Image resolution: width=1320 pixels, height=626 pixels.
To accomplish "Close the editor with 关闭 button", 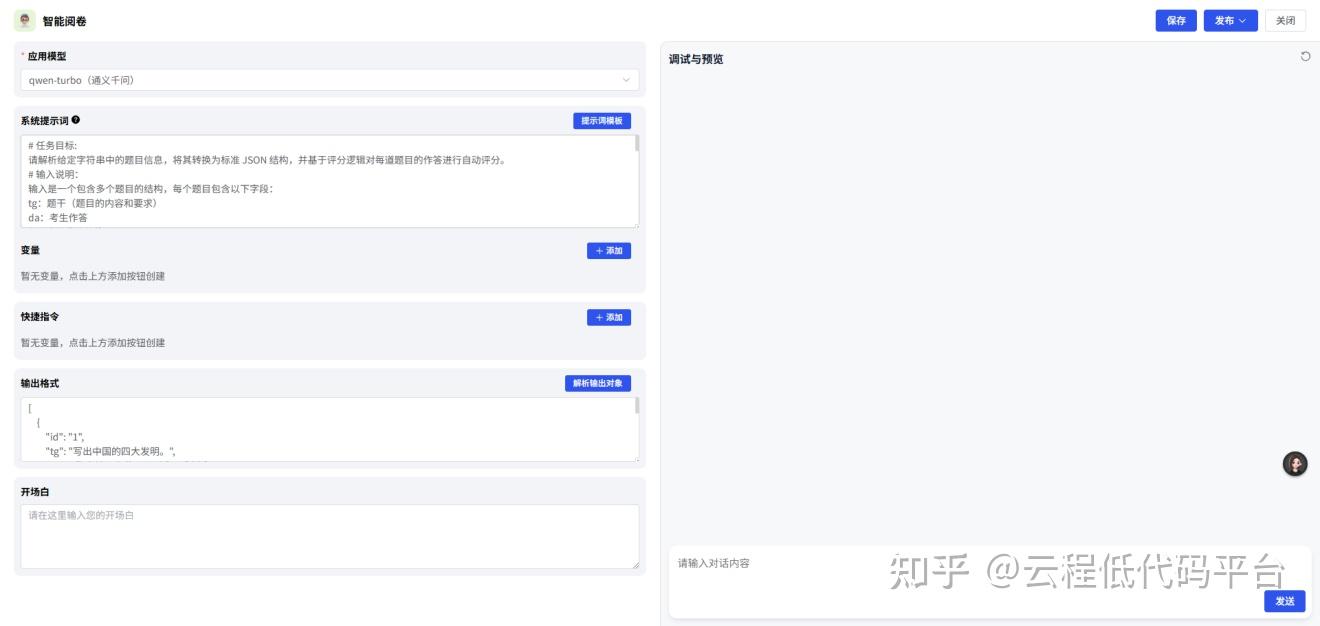I will click(1285, 21).
